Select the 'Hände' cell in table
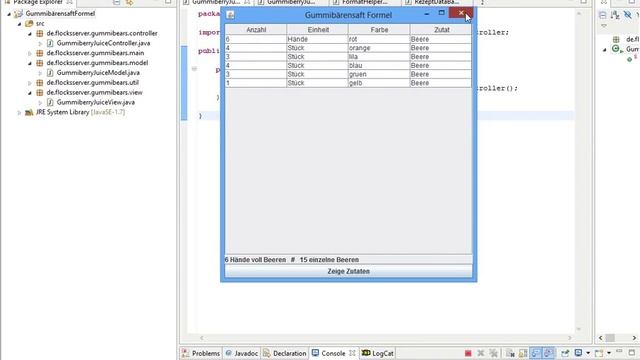 tap(317, 39)
